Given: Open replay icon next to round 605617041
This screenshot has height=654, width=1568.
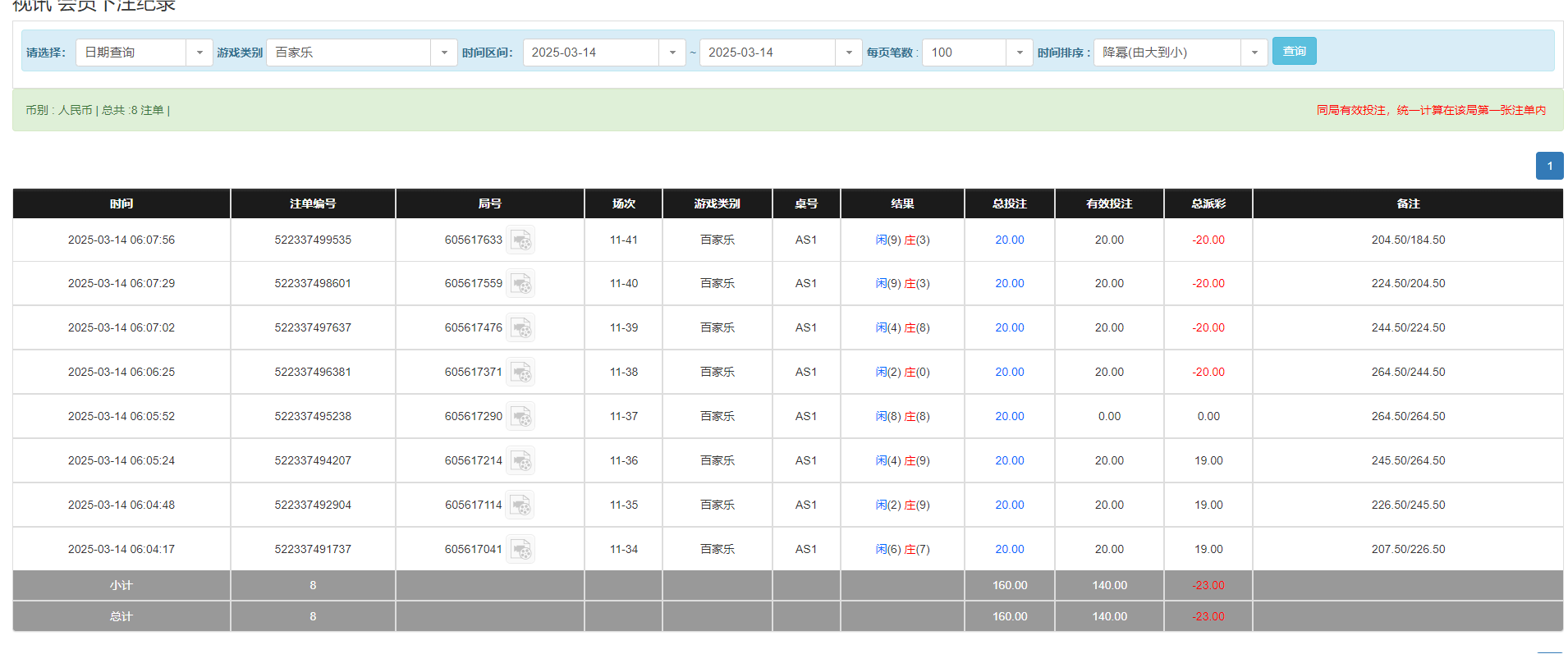Looking at the screenshot, I should tap(520, 550).
